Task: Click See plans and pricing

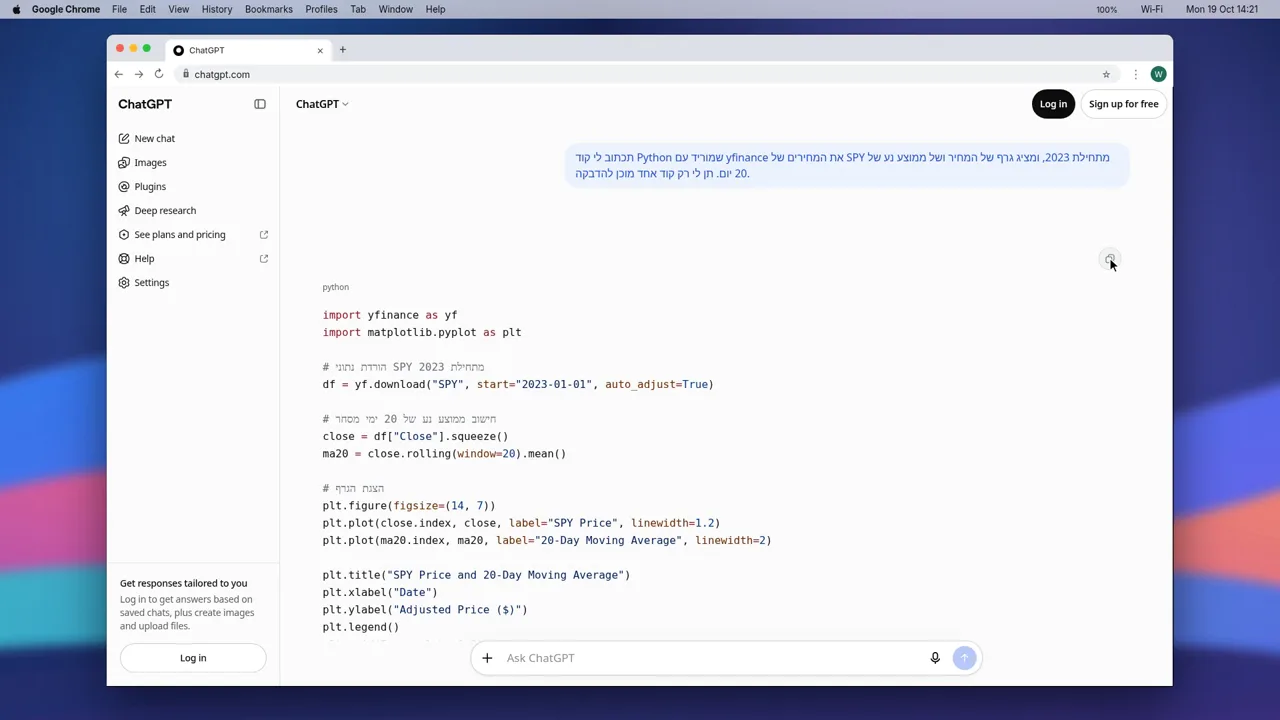Action: [x=180, y=235]
